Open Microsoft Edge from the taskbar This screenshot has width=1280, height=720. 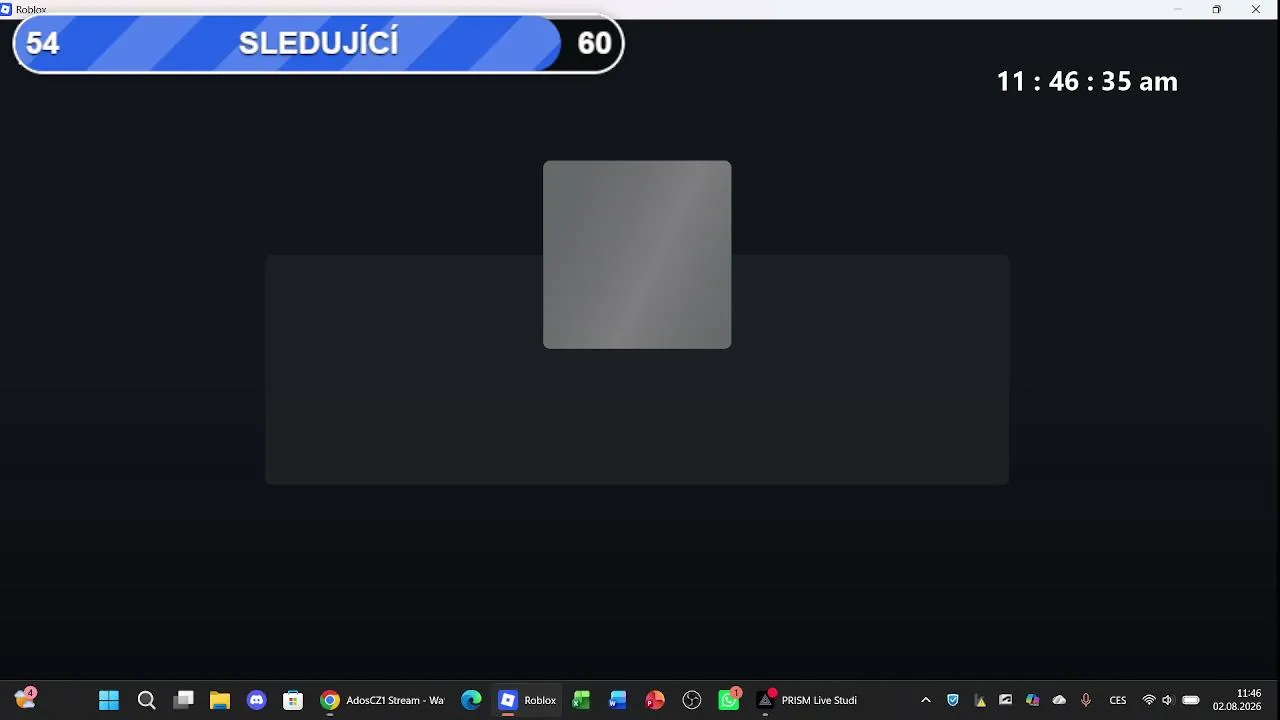(x=471, y=700)
